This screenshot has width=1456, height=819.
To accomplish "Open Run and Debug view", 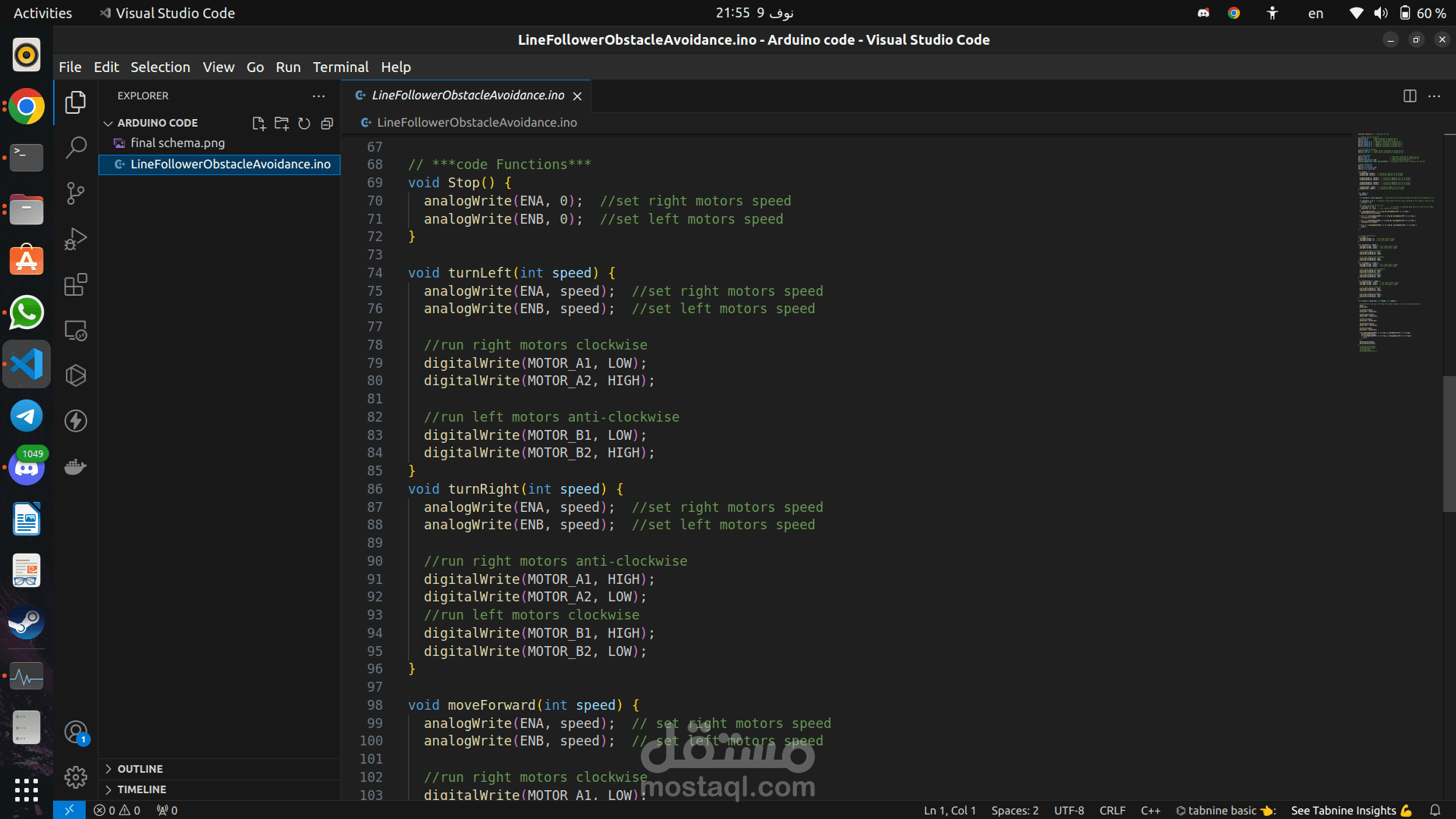I will [x=75, y=239].
